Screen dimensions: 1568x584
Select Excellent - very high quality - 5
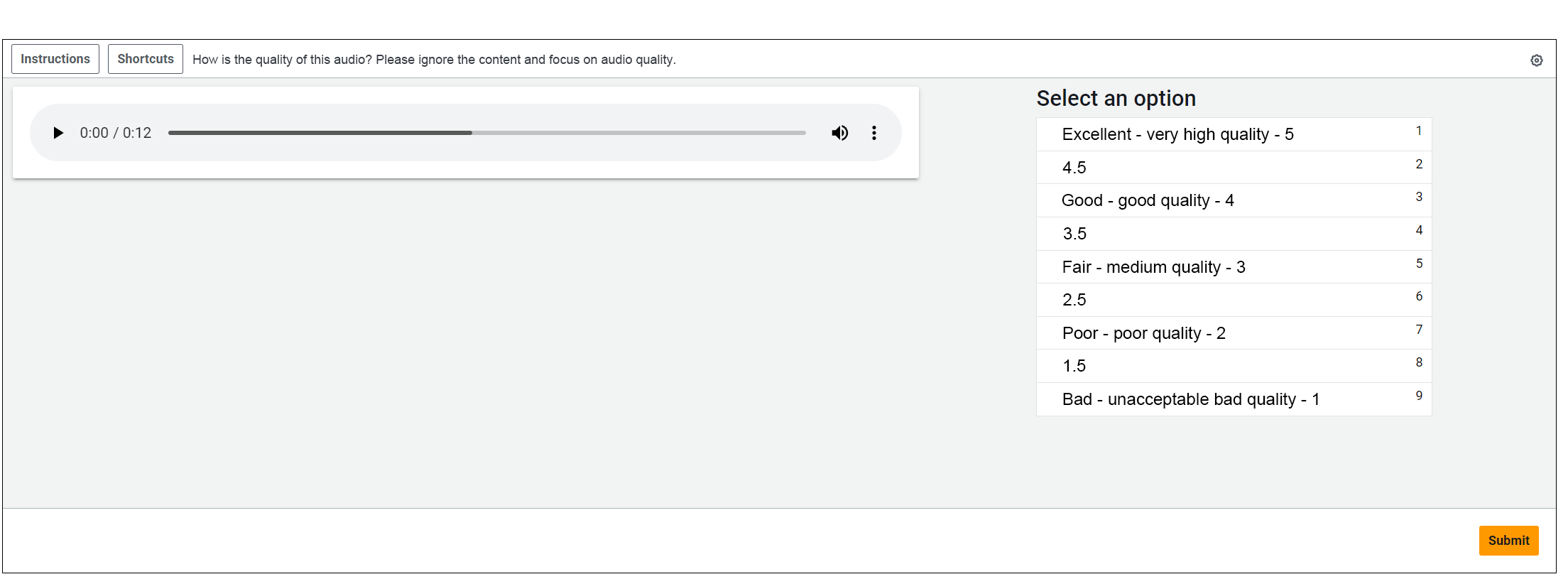coord(1234,134)
